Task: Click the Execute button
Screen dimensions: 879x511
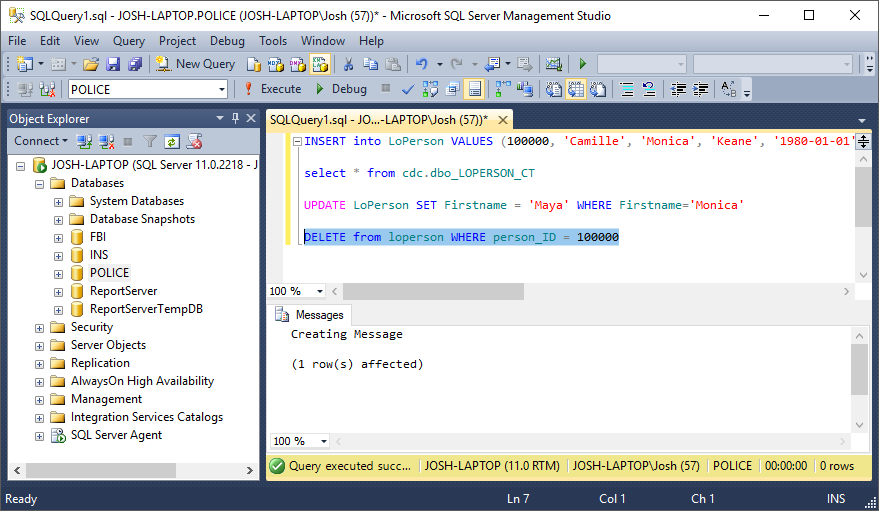Action: click(x=273, y=89)
